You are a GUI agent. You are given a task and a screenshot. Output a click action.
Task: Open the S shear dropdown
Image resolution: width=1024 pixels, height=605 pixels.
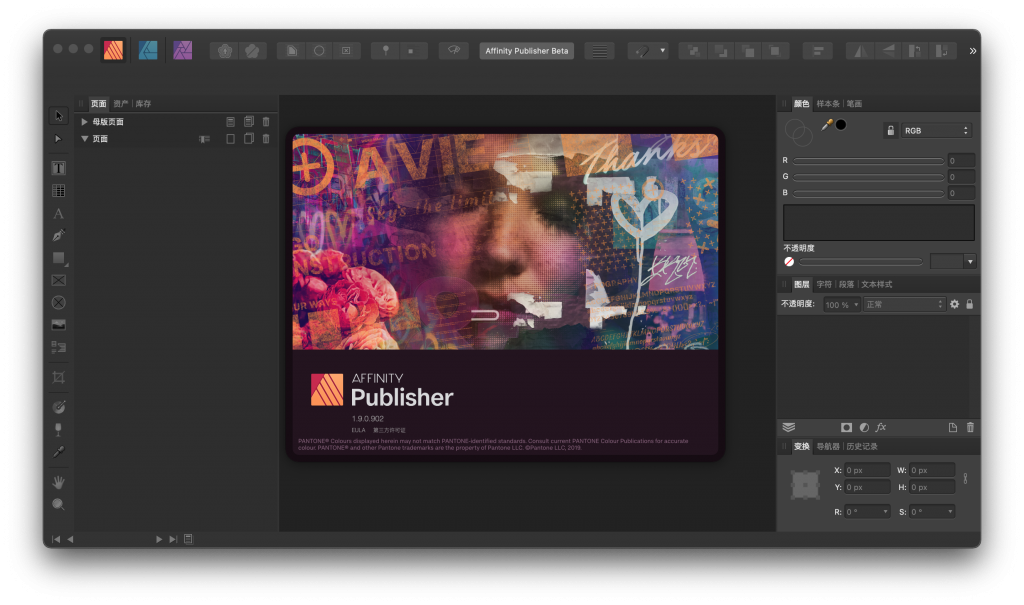click(950, 512)
